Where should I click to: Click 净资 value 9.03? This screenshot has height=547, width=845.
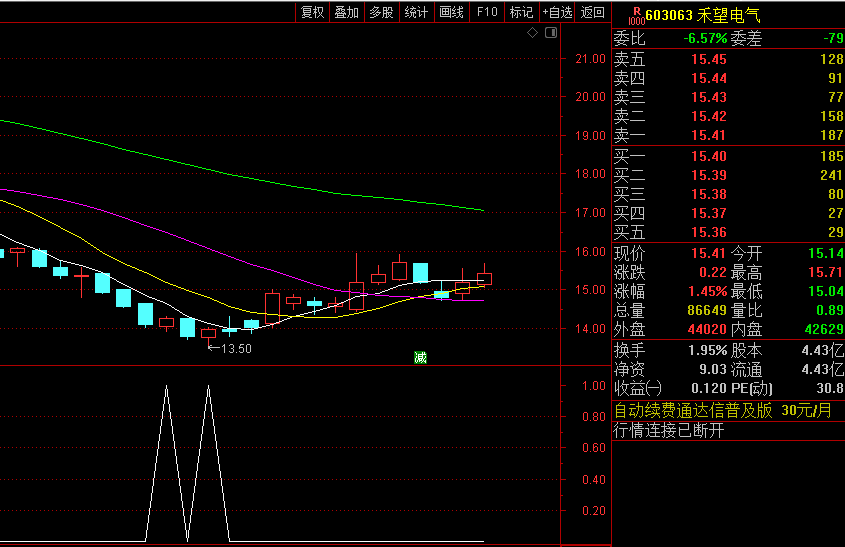[713, 369]
